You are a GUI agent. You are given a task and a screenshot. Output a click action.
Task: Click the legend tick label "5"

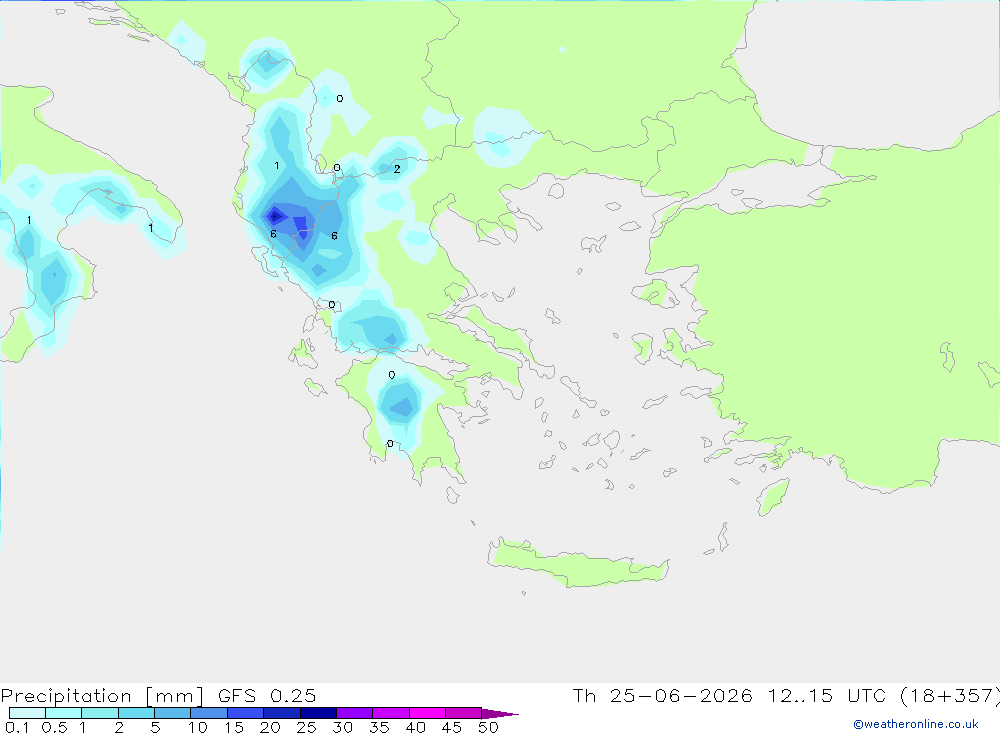155,727
